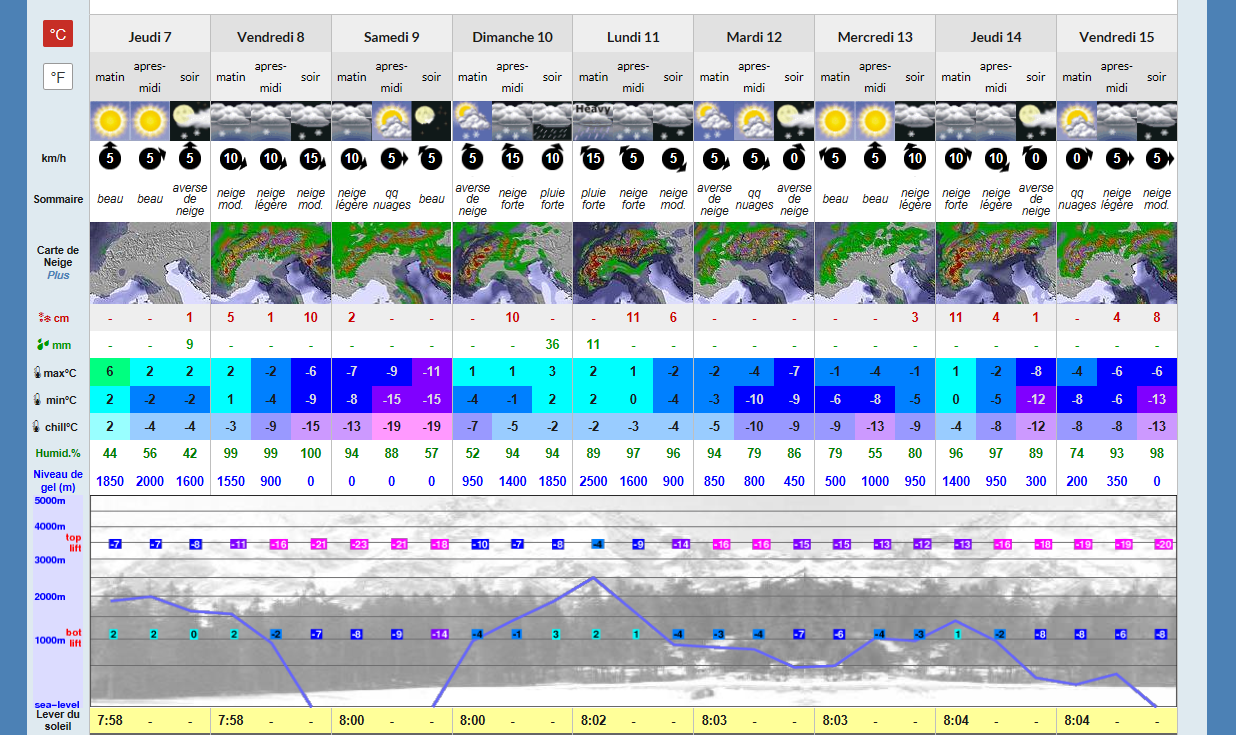
Task: Click the purple -11 max temperature on Samedi 9
Action: tap(431, 372)
